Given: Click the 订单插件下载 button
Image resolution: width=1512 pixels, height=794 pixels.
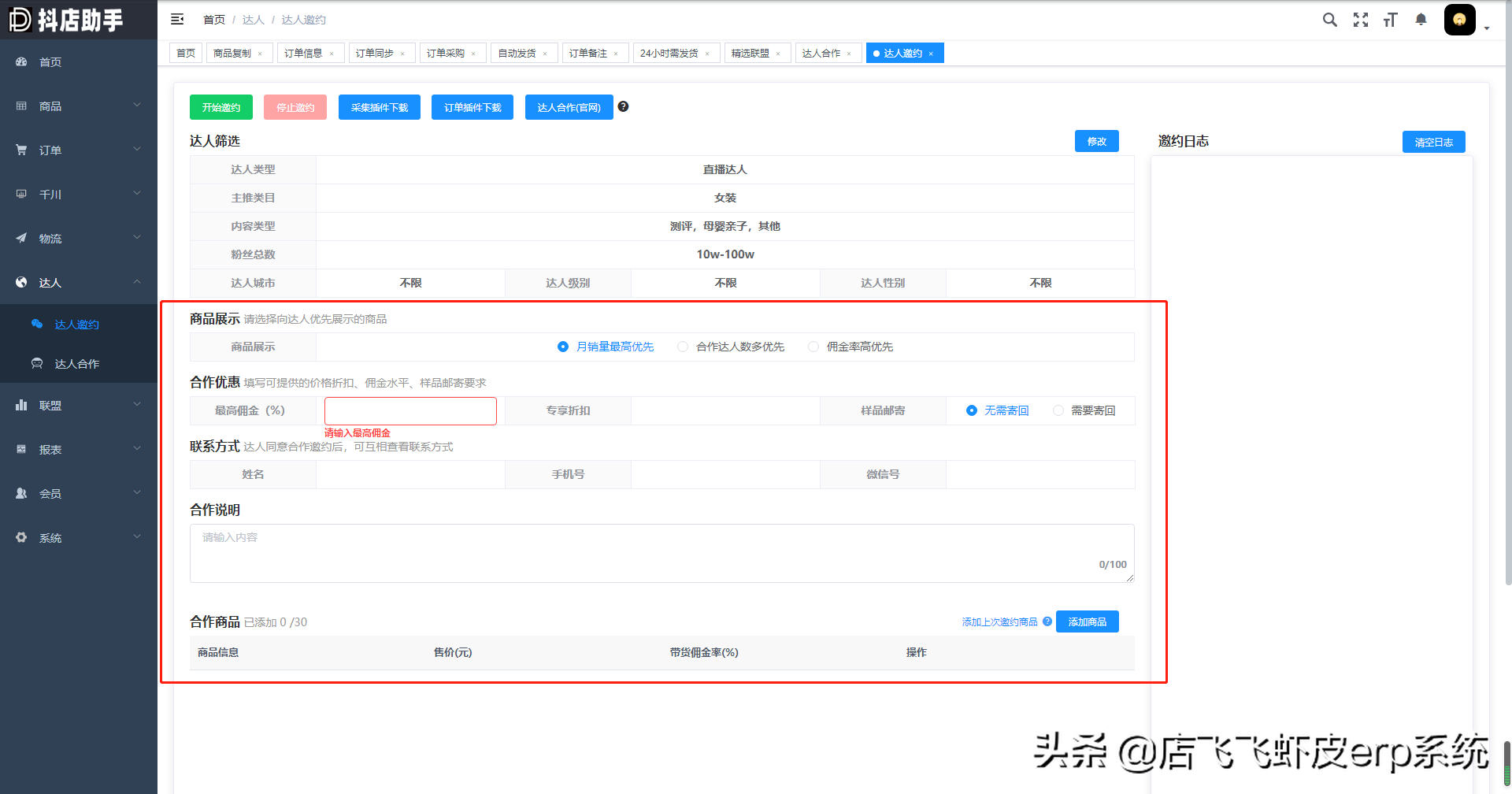Looking at the screenshot, I should [472, 107].
